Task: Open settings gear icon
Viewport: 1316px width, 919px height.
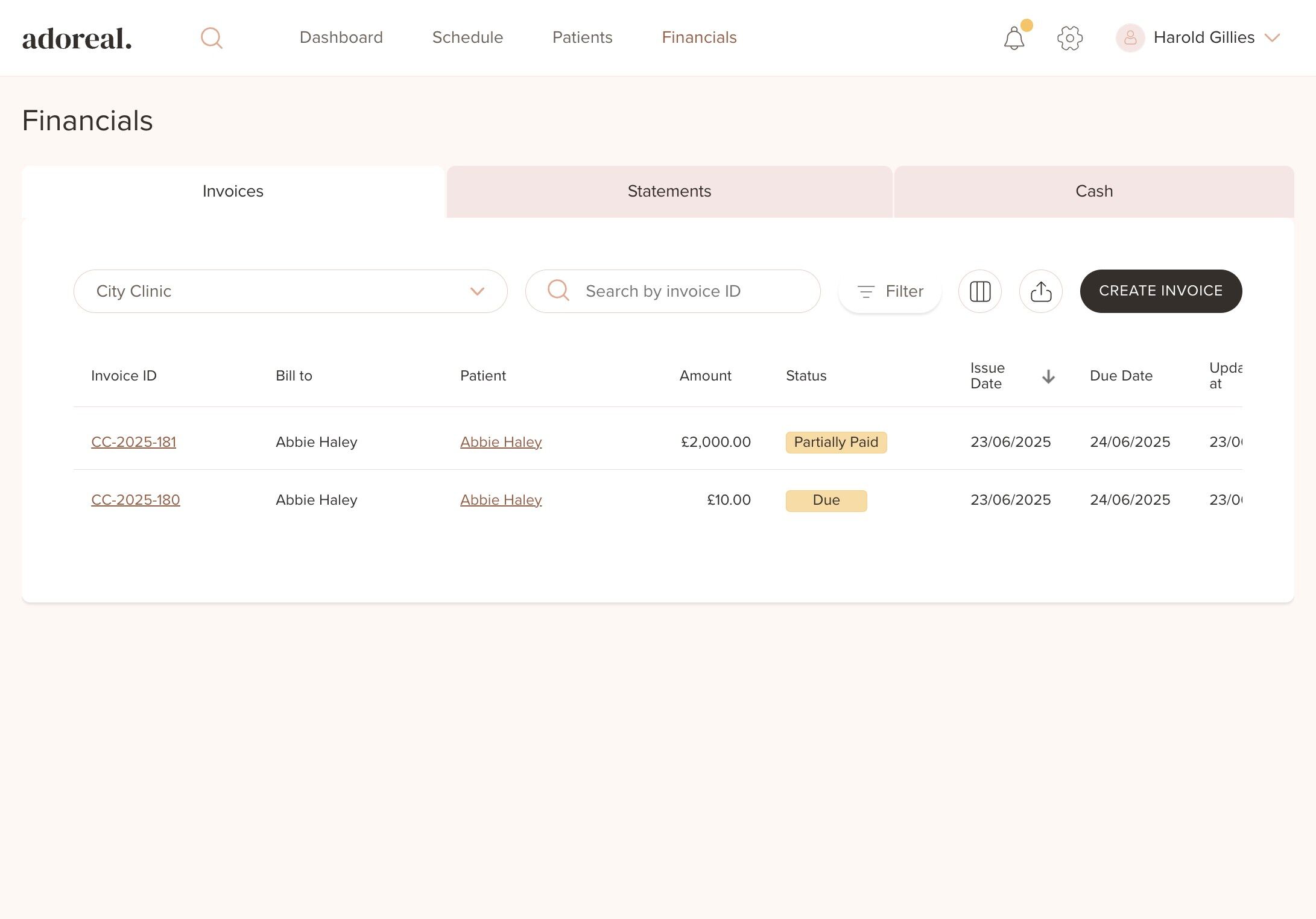Action: (1069, 38)
